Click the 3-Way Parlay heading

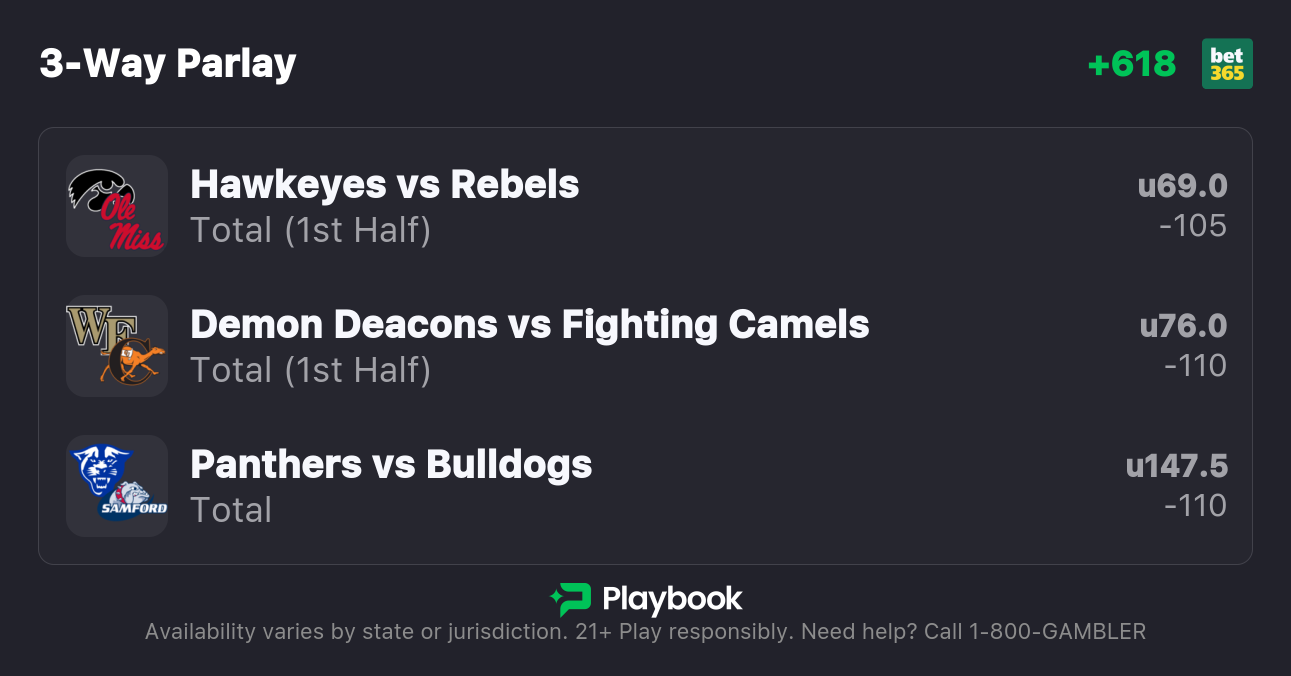coord(168,64)
